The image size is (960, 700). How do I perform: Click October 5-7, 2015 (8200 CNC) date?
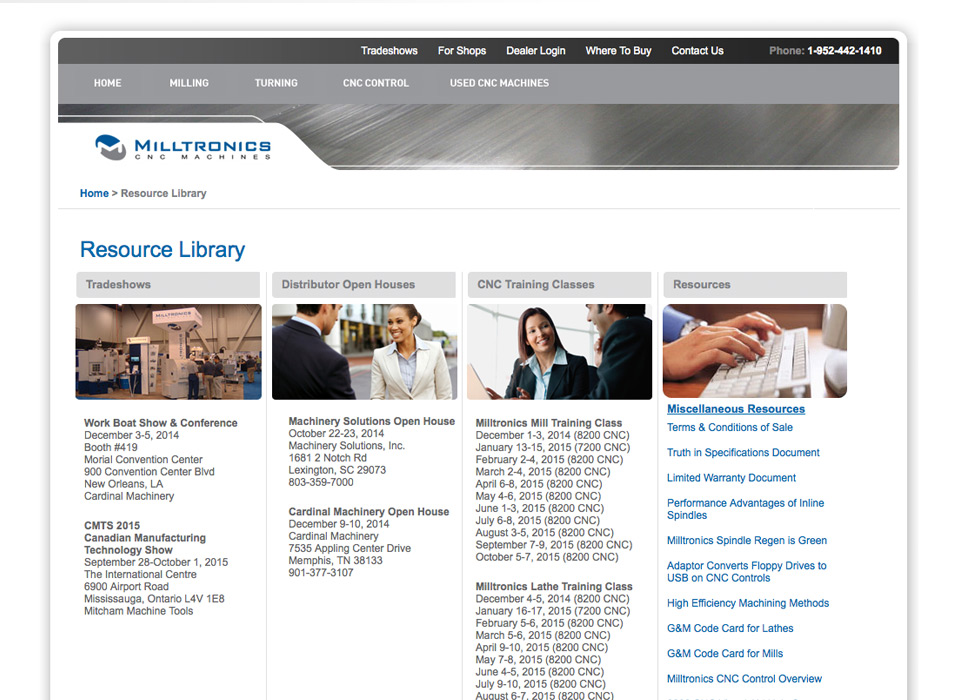click(547, 557)
